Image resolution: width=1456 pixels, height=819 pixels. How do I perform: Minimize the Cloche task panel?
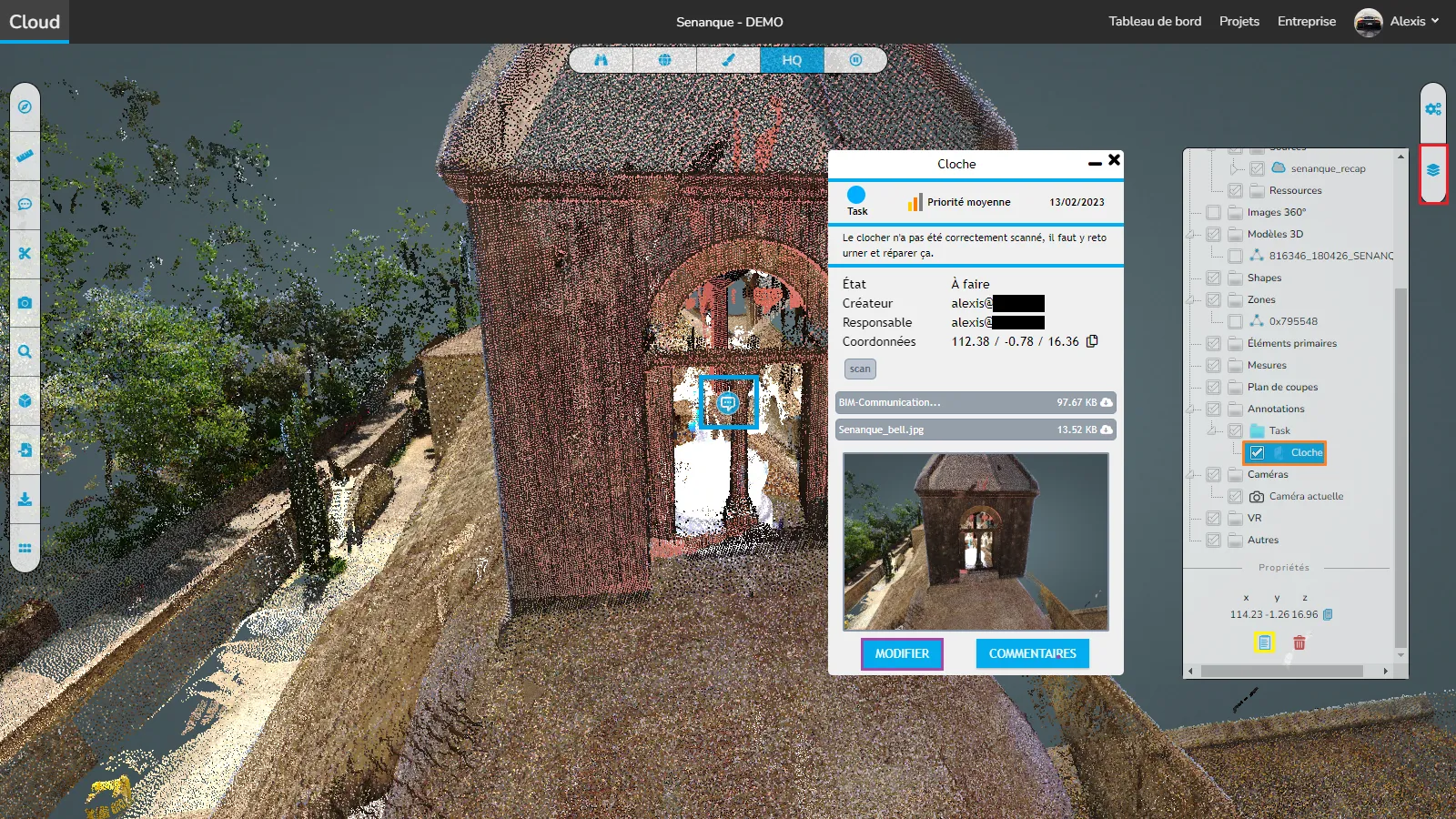[x=1095, y=164]
